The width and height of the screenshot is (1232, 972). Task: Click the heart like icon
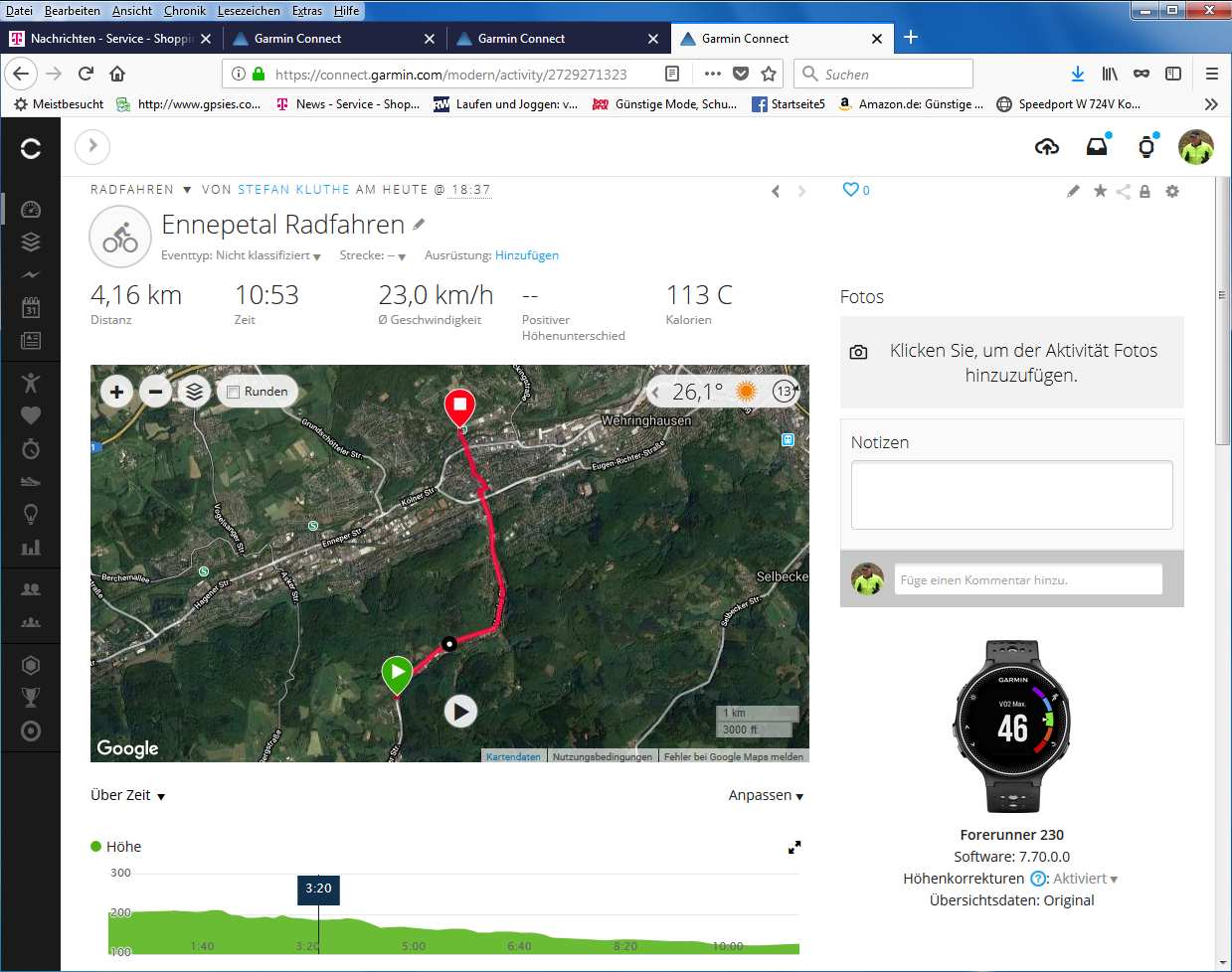tap(850, 190)
